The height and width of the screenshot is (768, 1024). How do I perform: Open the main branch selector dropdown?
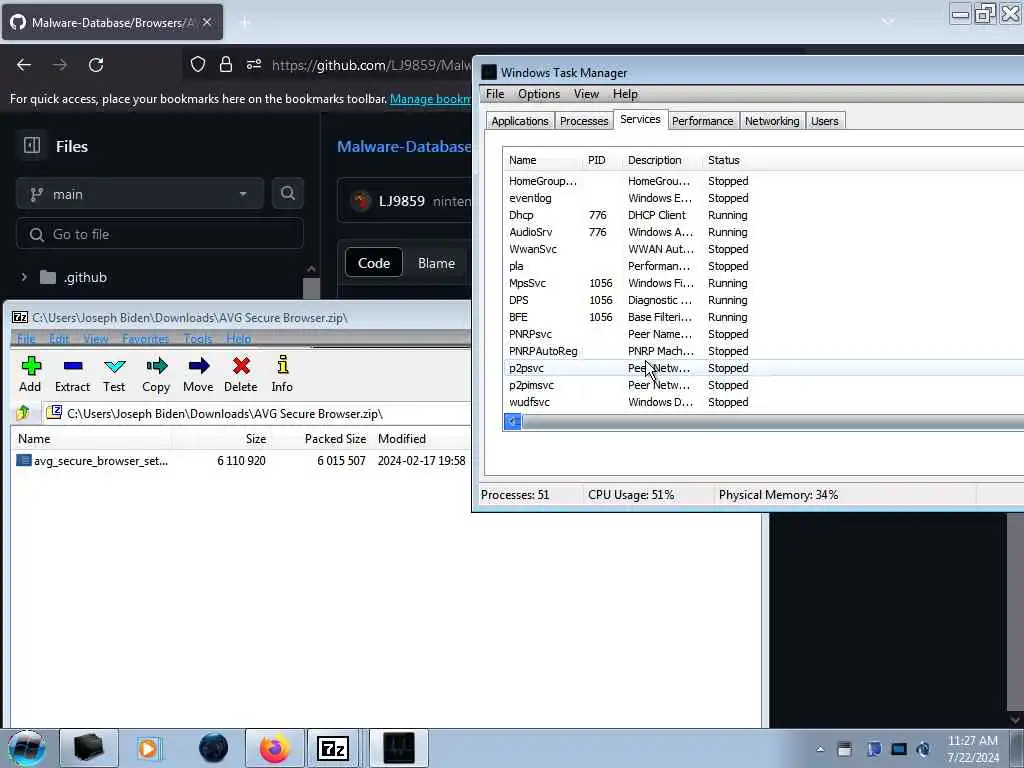[x=140, y=194]
